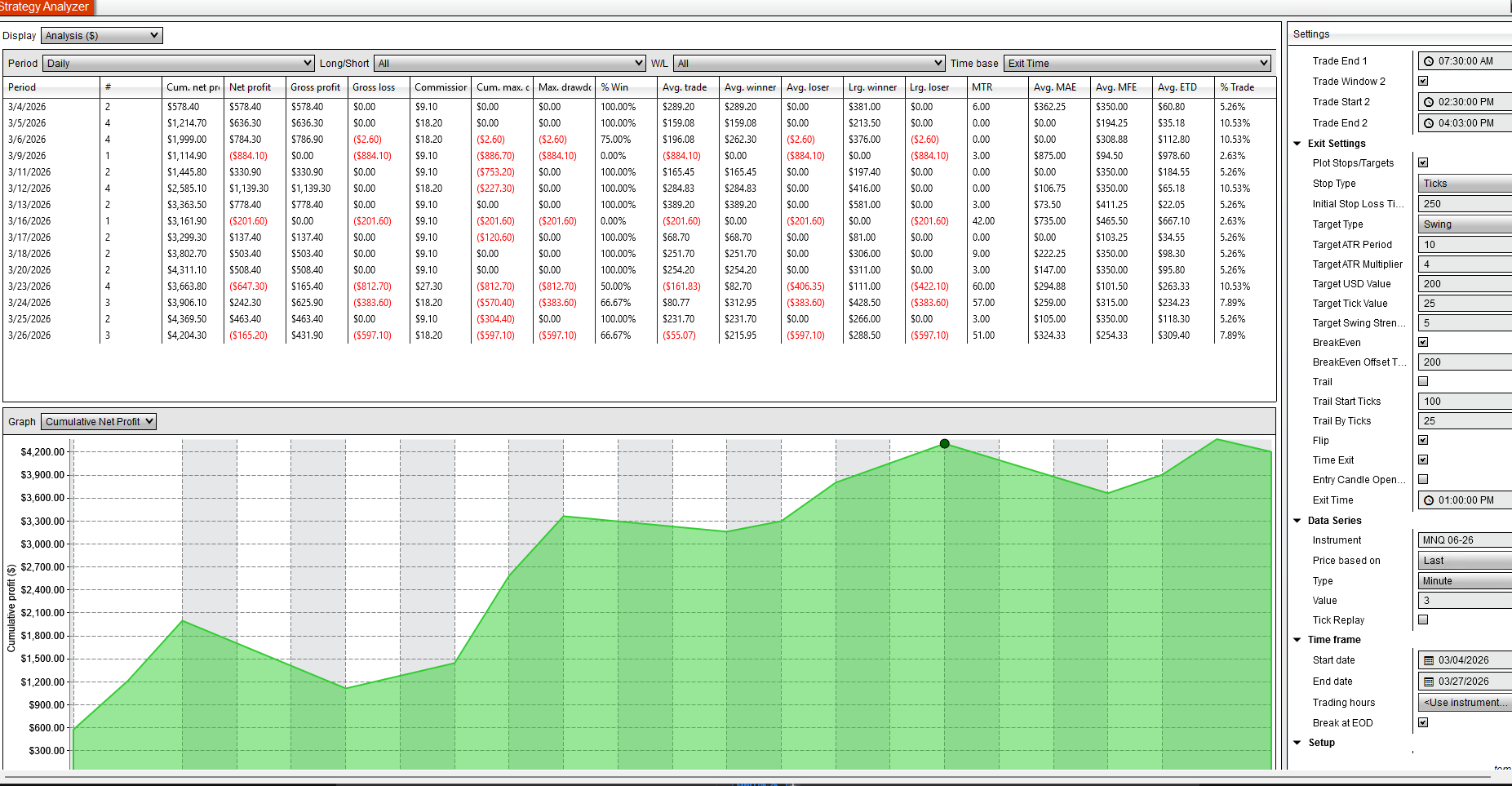This screenshot has width=1512, height=786.
Task: Click the peak marker dot on the profit graph
Action: 944,444
